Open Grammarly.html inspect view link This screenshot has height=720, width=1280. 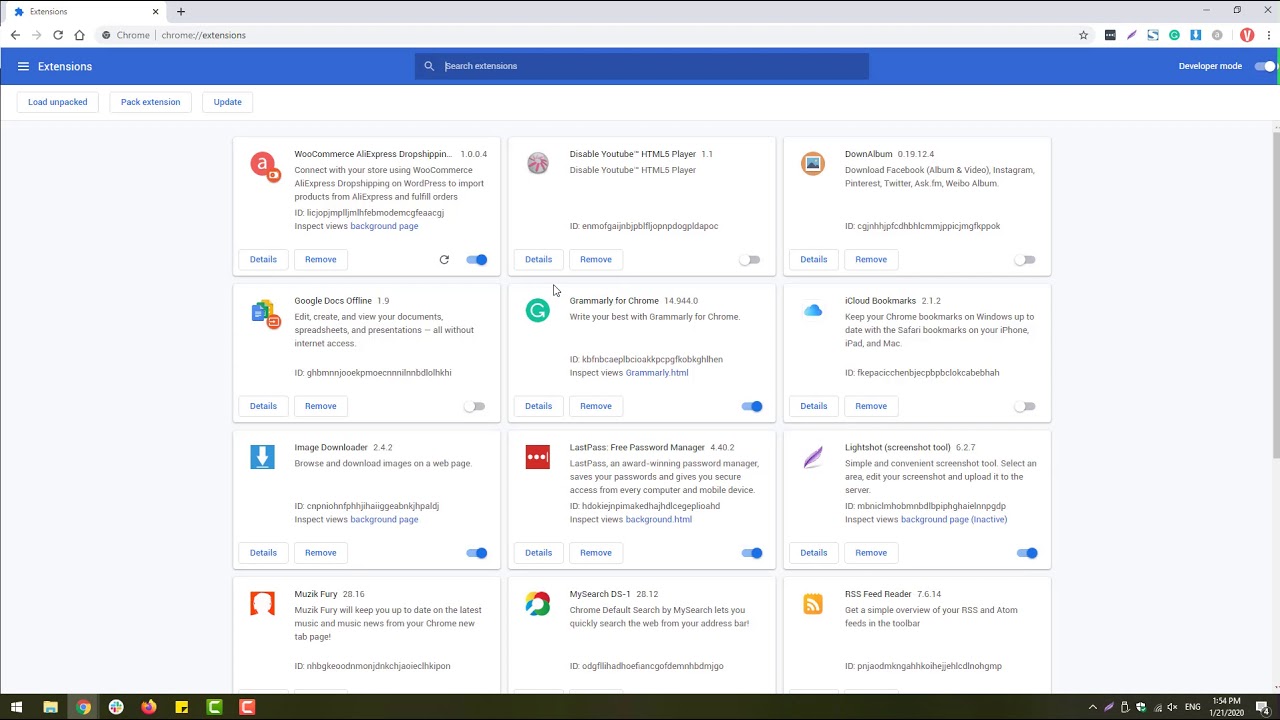pos(657,373)
